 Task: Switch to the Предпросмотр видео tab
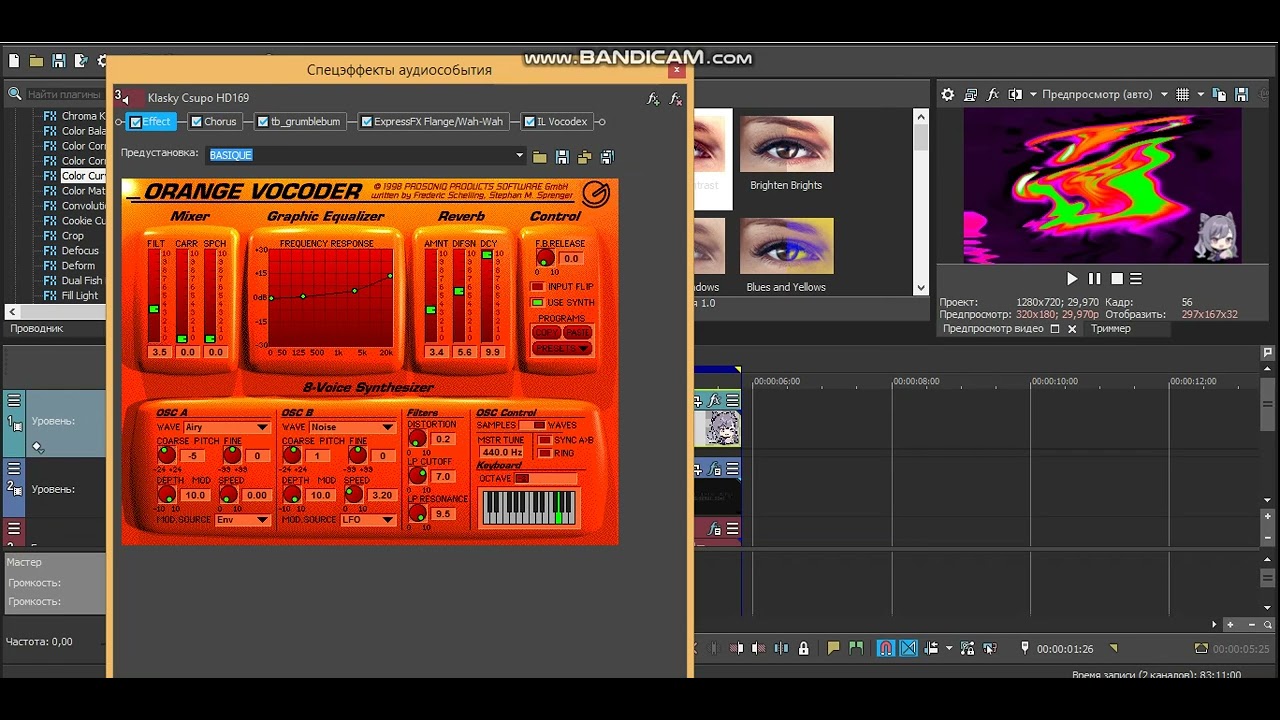[x=993, y=329]
